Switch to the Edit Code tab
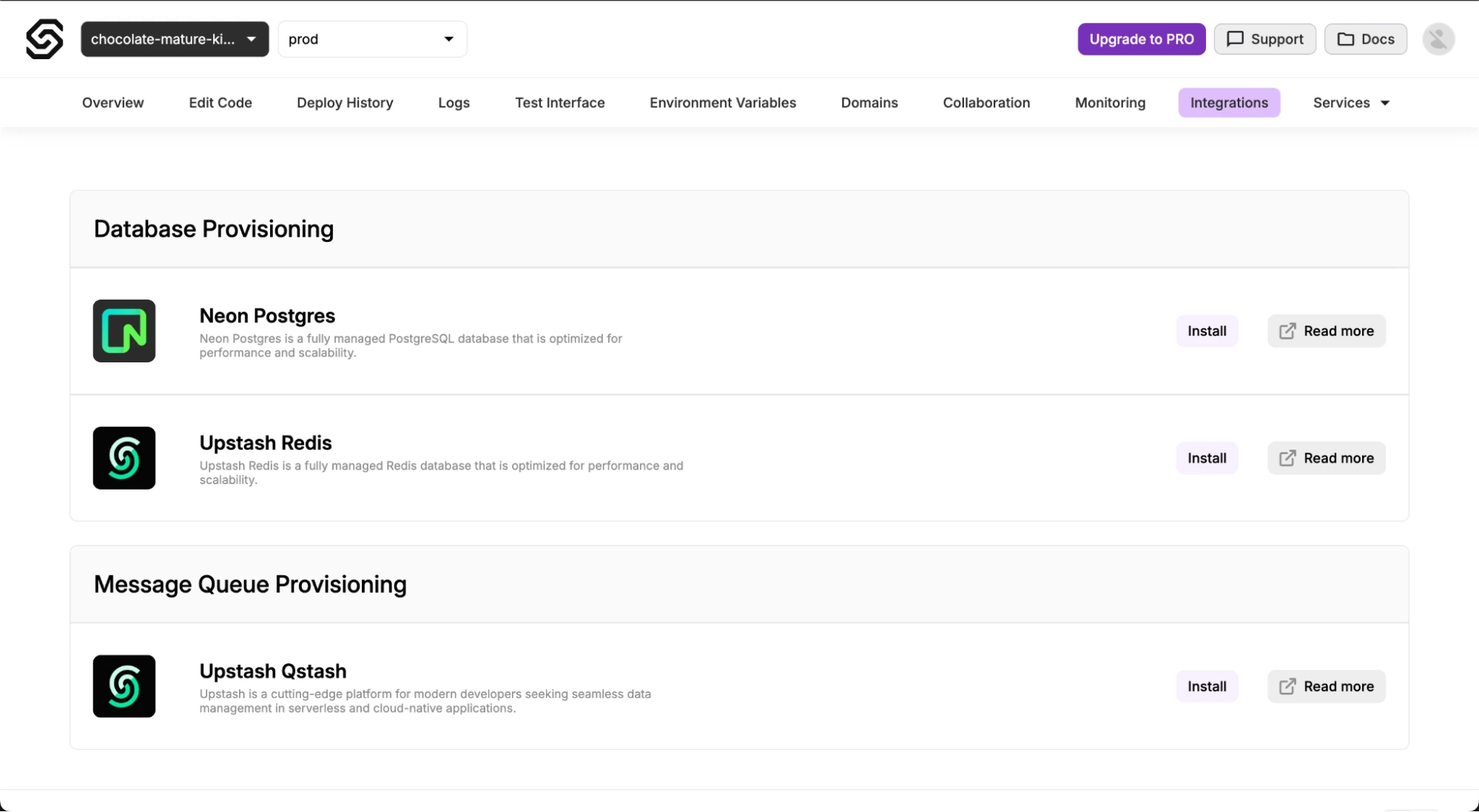The height and width of the screenshot is (812, 1479). tap(220, 103)
